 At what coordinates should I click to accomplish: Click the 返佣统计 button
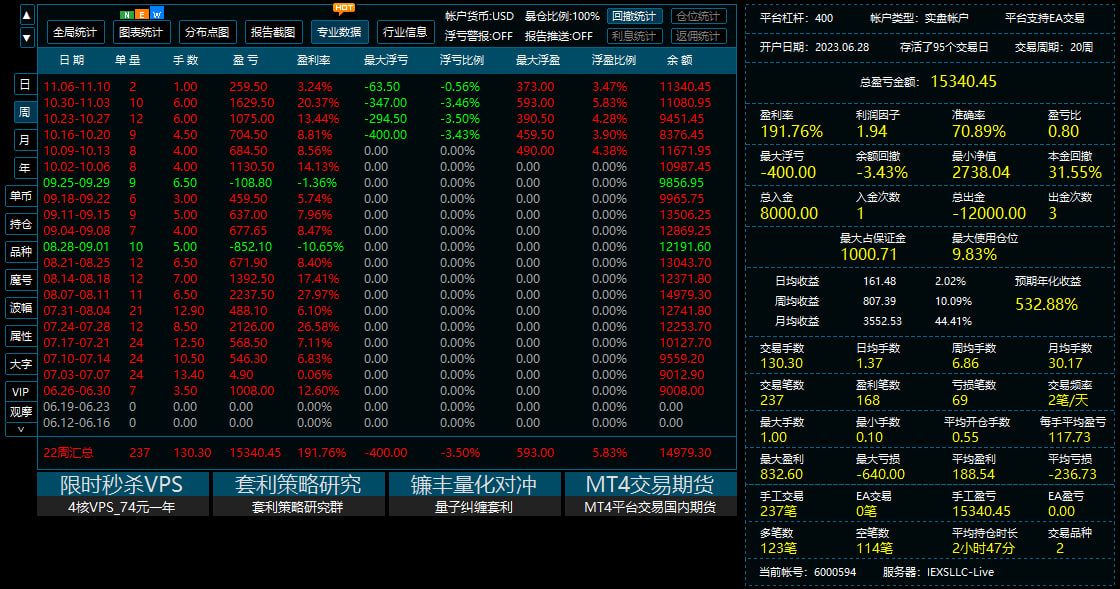699,36
